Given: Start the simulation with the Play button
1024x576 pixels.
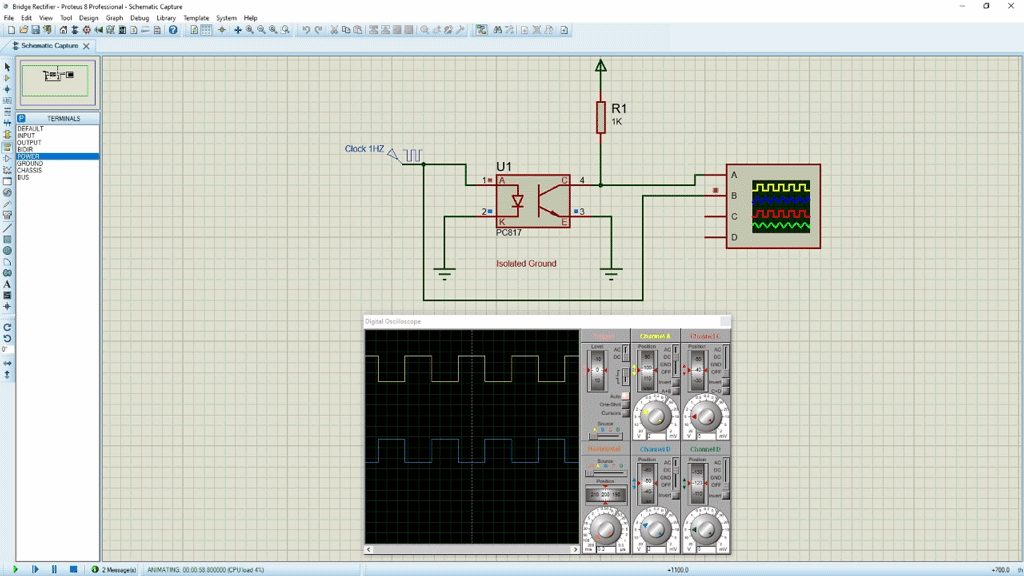Looking at the screenshot, I should tap(15, 569).
